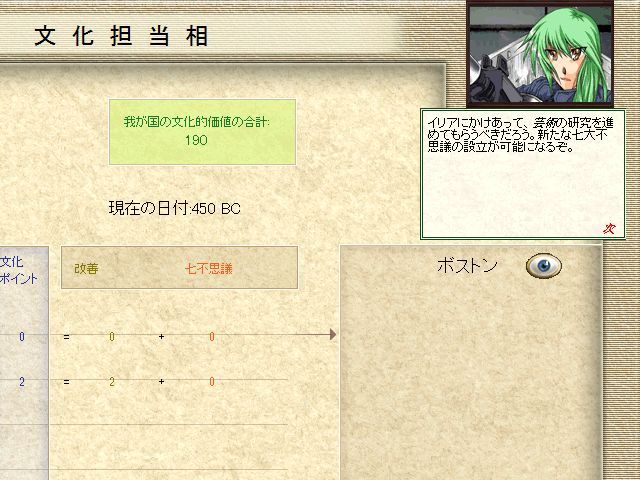Click the green-haired cultural advisor portrait
Viewport: 640px width, 480px height.
[x=540, y=53]
